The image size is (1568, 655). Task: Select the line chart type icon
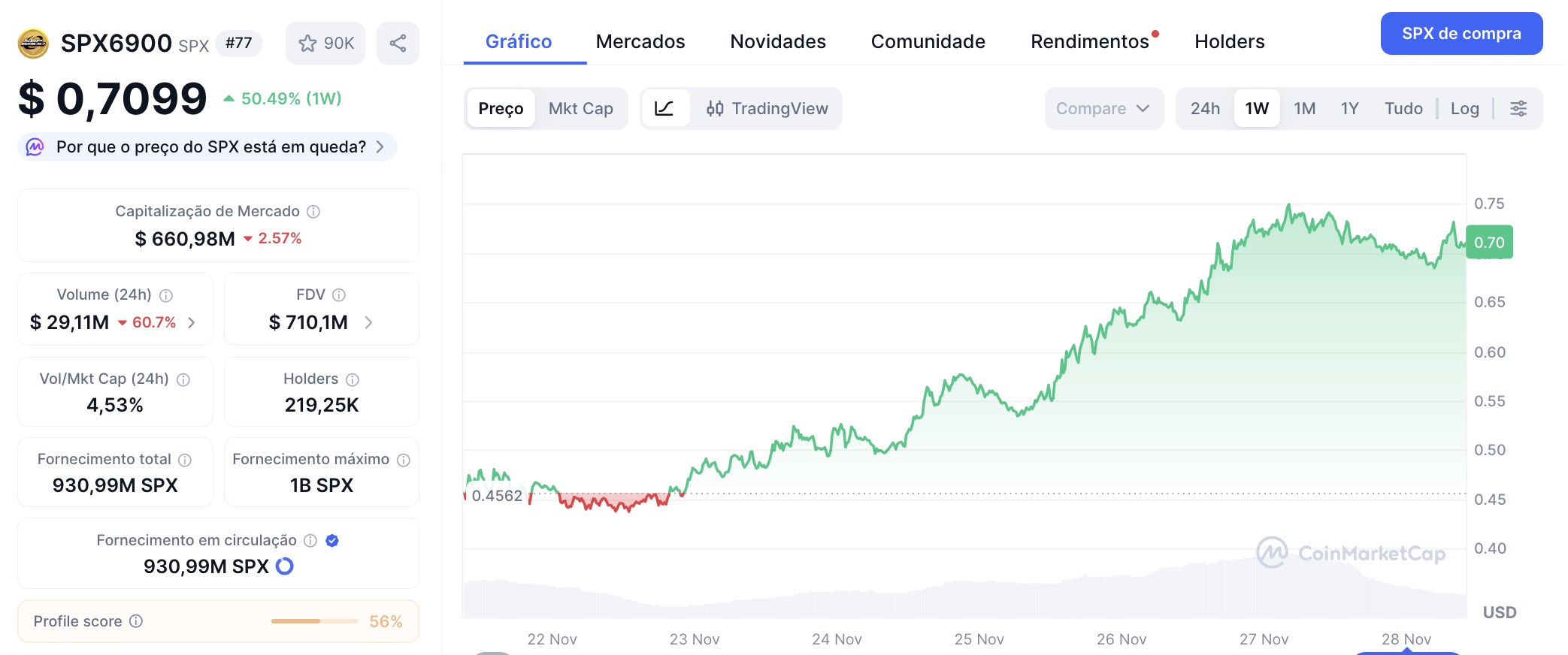664,108
